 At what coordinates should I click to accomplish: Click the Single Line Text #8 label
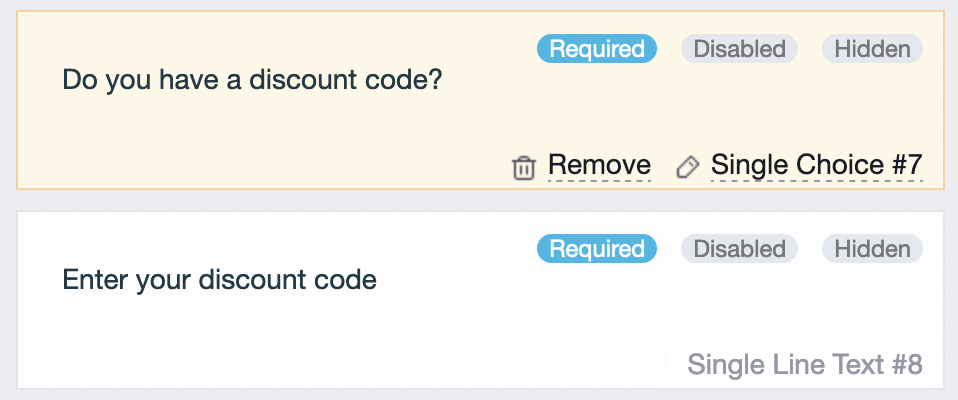click(804, 365)
